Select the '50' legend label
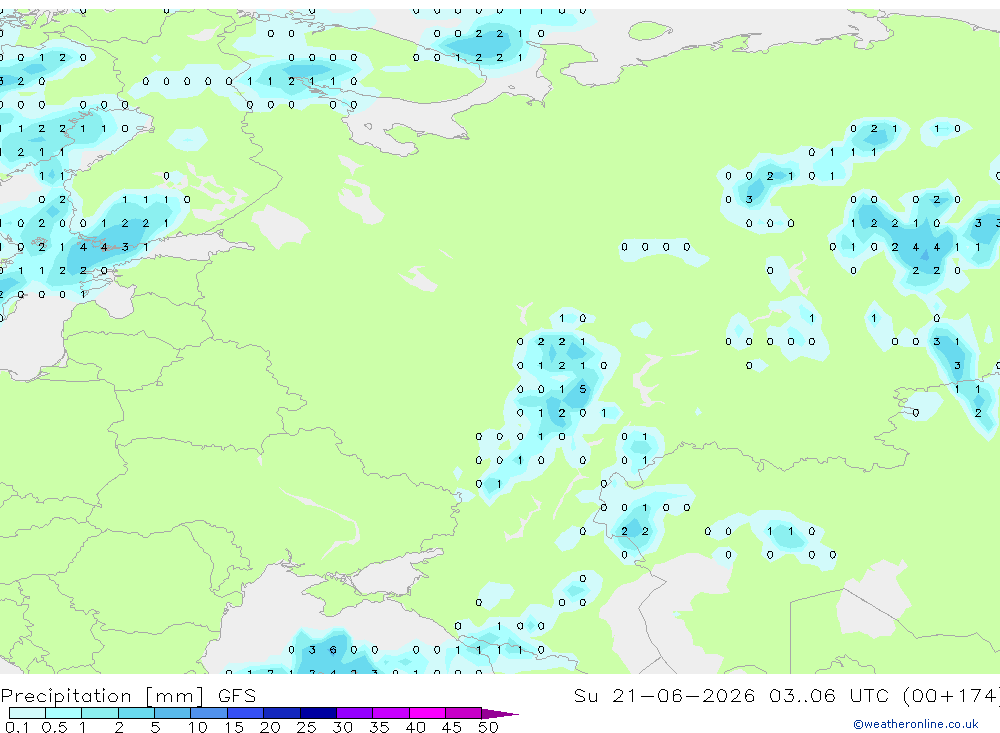Viewport: 1000px width, 733px height. (x=488, y=727)
